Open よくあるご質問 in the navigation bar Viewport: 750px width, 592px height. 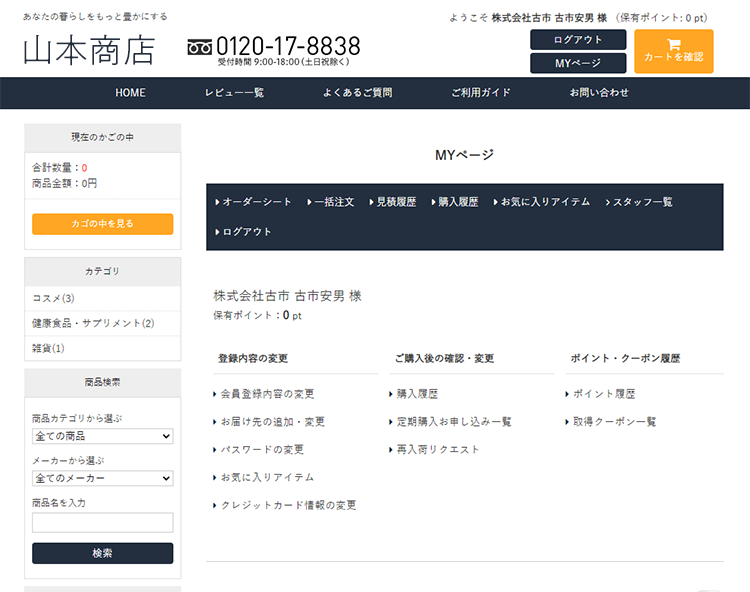pyautogui.click(x=357, y=93)
